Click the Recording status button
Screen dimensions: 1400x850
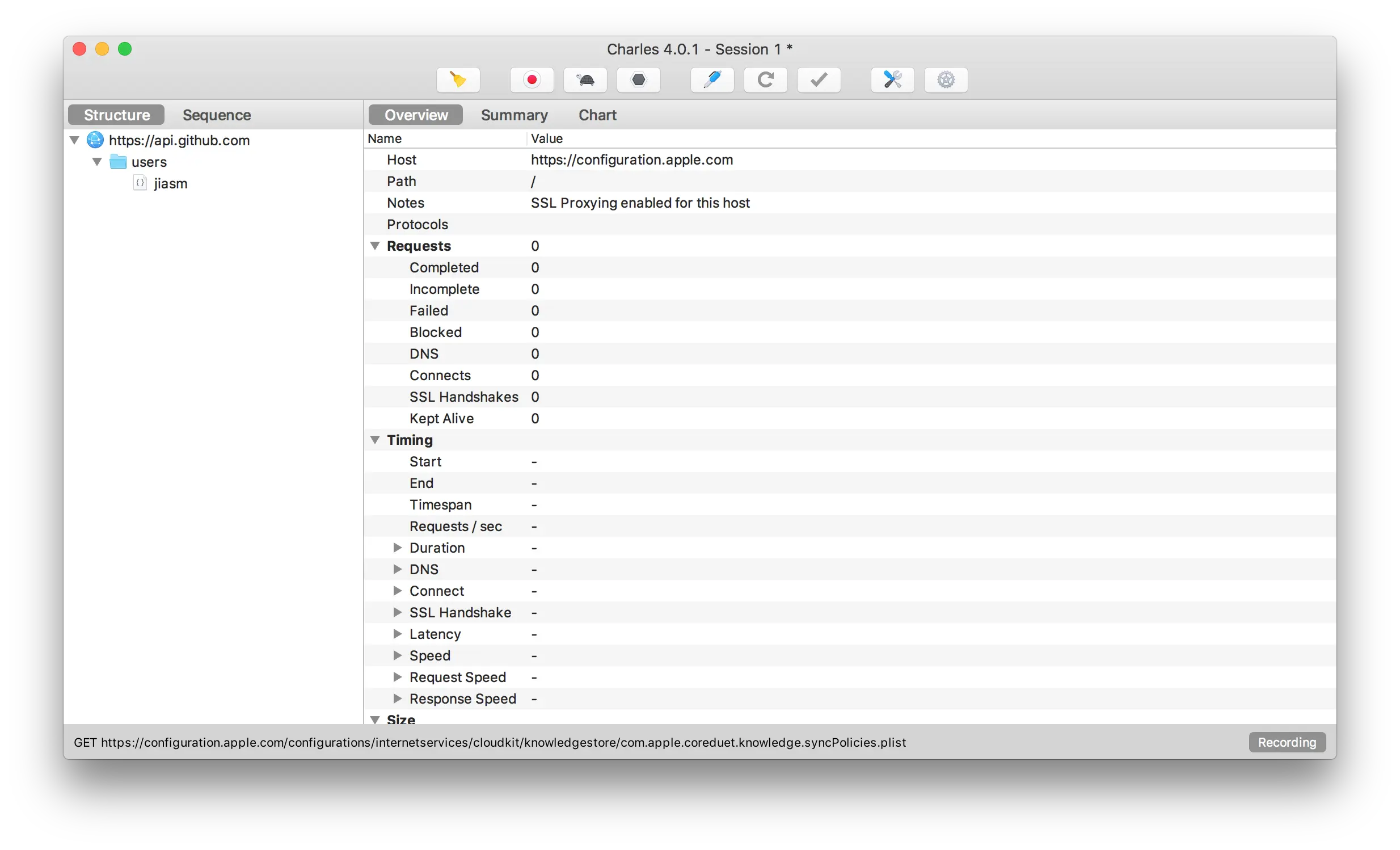pos(1287,742)
